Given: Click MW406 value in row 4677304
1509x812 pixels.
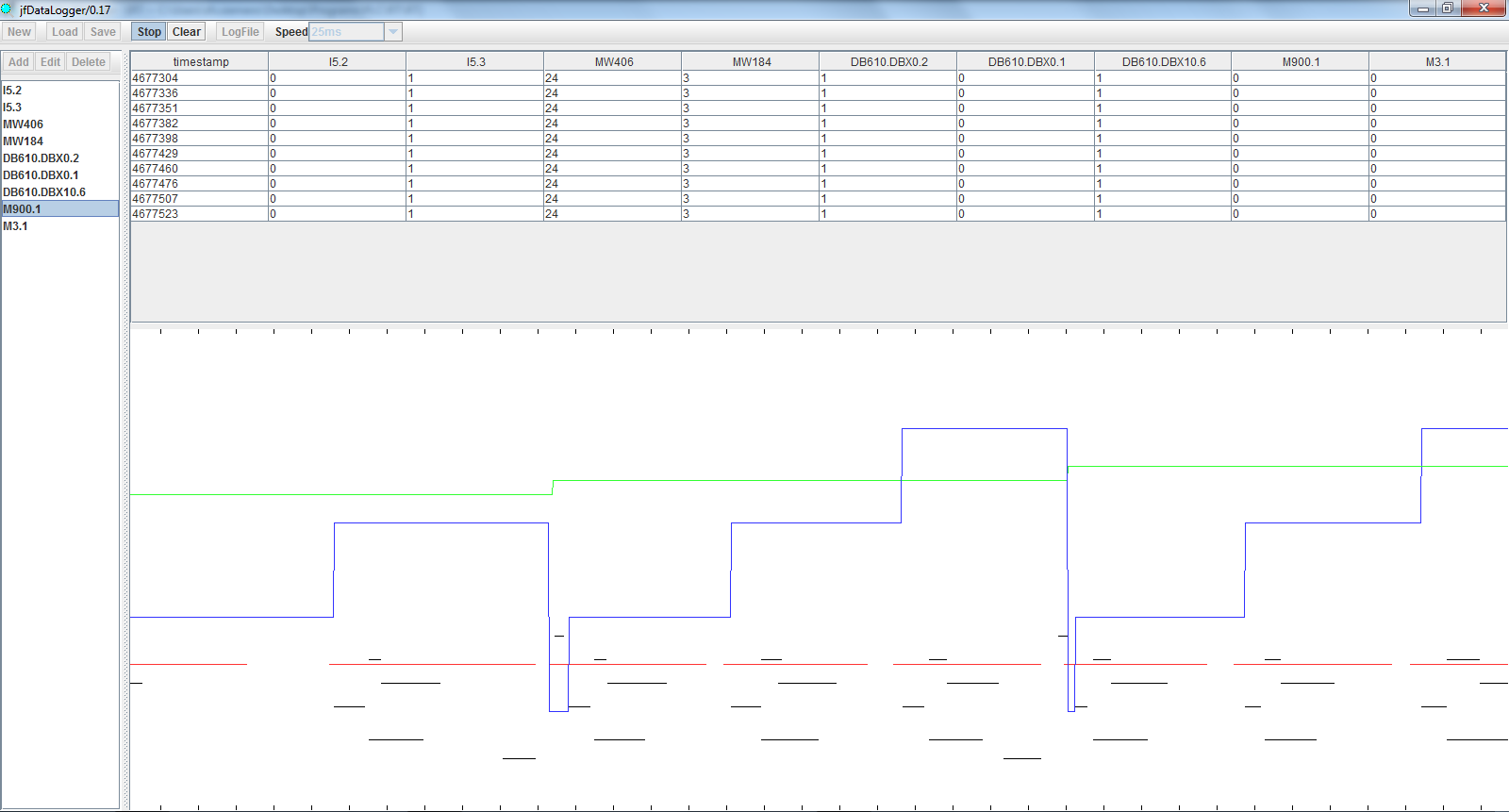Looking at the screenshot, I should tap(613, 78).
